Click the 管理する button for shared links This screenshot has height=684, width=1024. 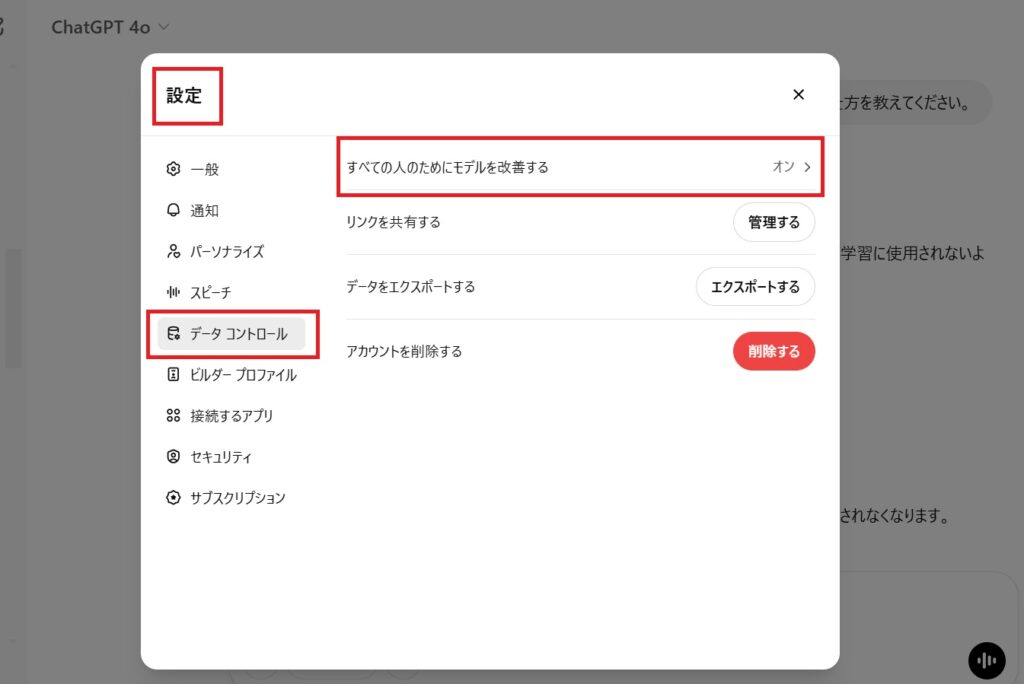pos(774,222)
